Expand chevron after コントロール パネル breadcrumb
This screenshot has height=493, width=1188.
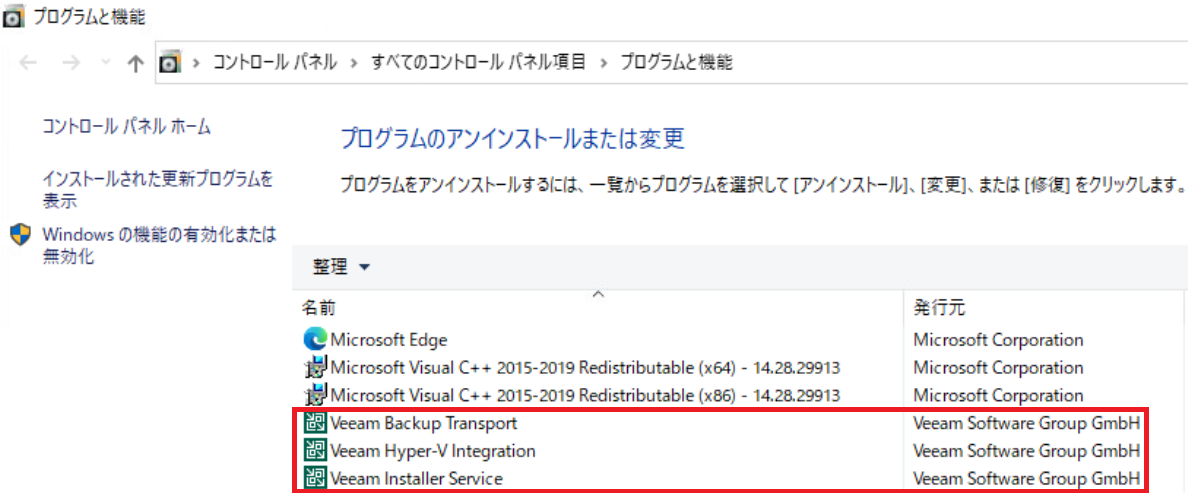[354, 63]
